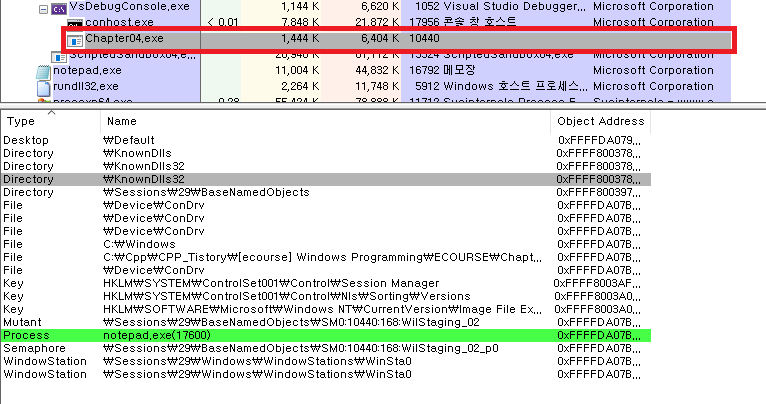Click the conhost.exe process icon
The image size is (766, 404).
75,24
